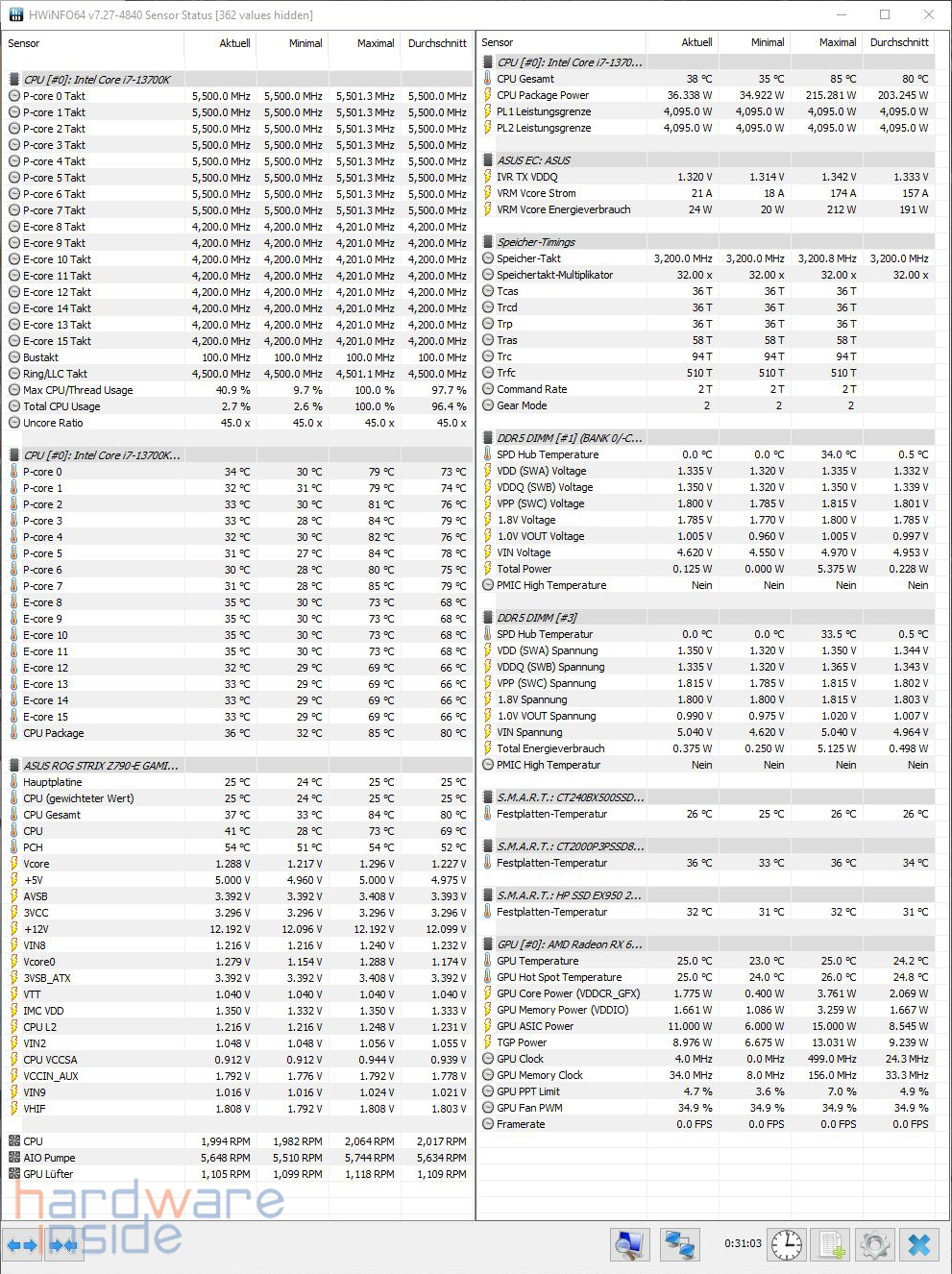
Task: Click the remote network computers icon
Action: (x=680, y=1245)
